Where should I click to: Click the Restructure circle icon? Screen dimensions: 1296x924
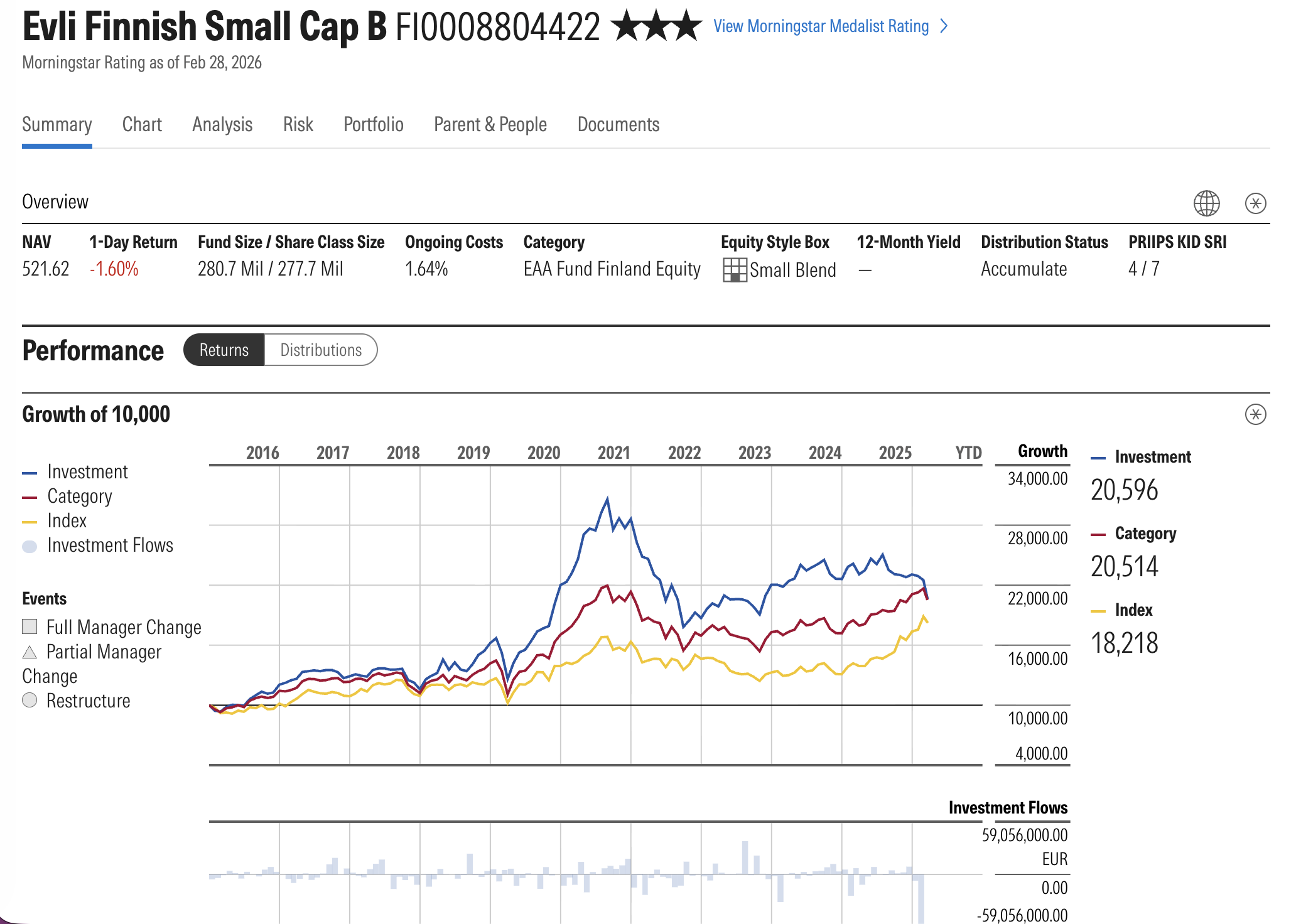[x=30, y=700]
